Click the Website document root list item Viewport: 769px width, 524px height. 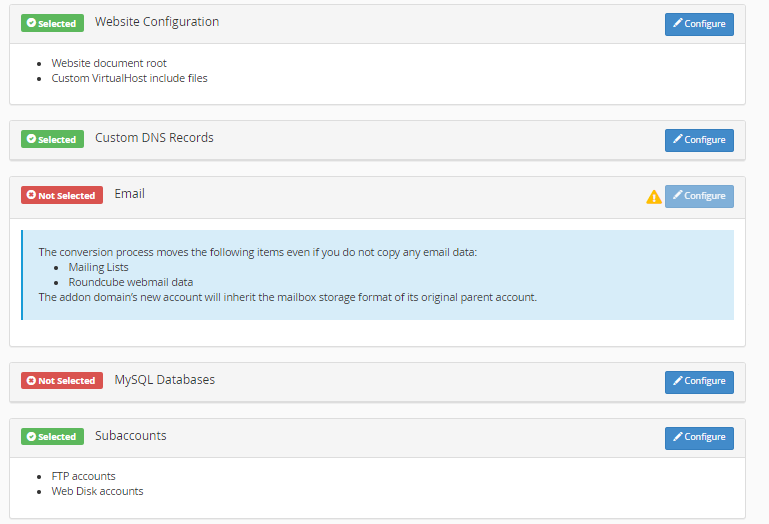[109, 63]
